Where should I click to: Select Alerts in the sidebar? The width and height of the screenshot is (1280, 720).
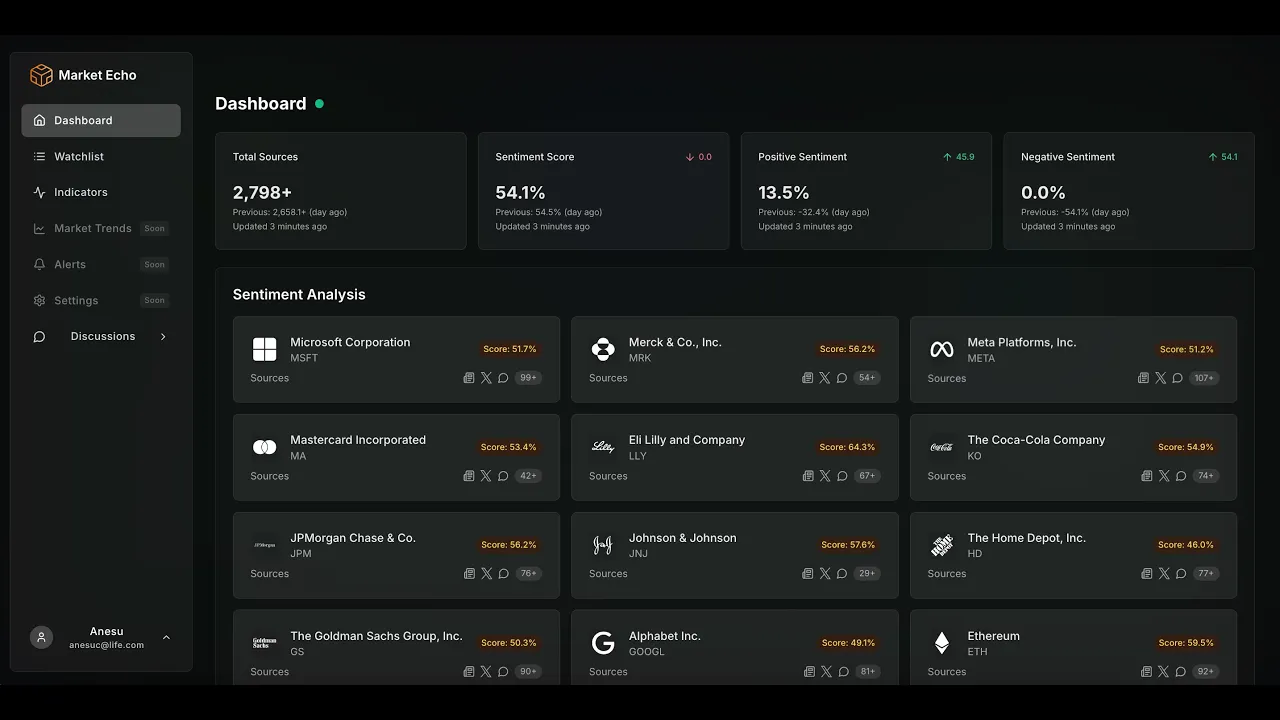(x=101, y=264)
